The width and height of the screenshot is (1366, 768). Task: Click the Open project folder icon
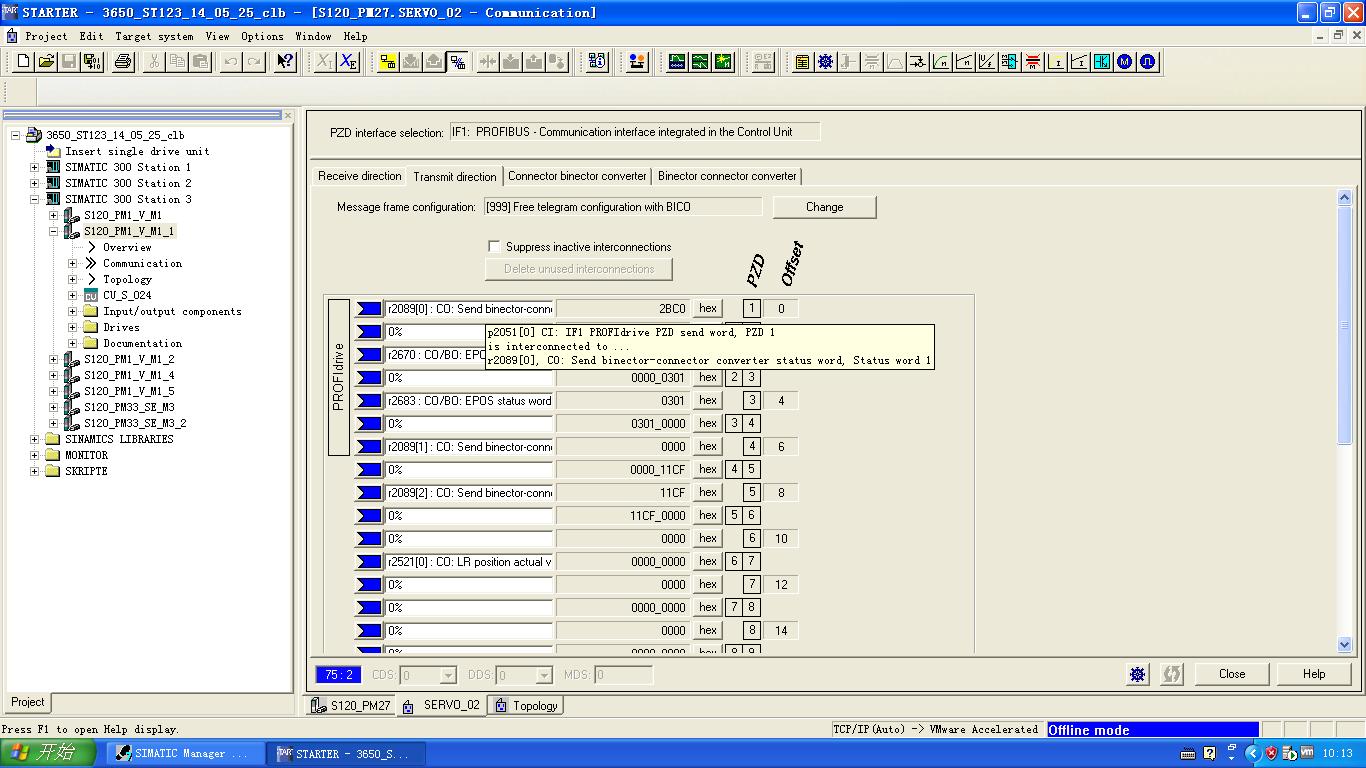click(46, 62)
